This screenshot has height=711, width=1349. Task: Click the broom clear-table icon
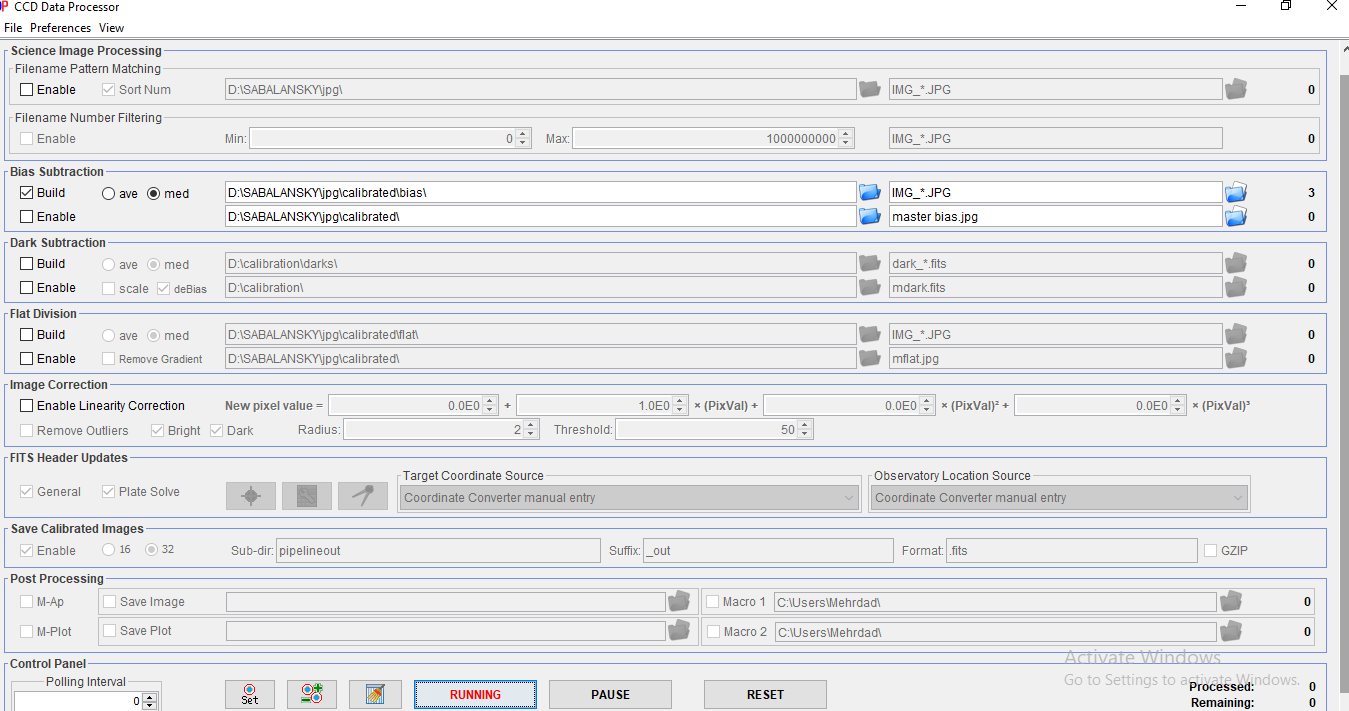[x=376, y=694]
